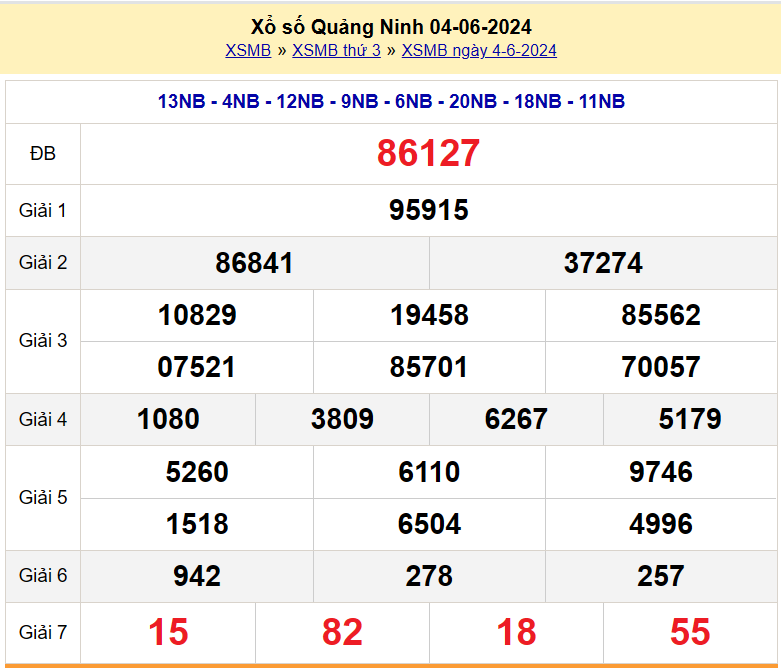Open 'XSMB ngày 4-6-2024' link
This screenshot has width=781, height=668.
coord(479,51)
